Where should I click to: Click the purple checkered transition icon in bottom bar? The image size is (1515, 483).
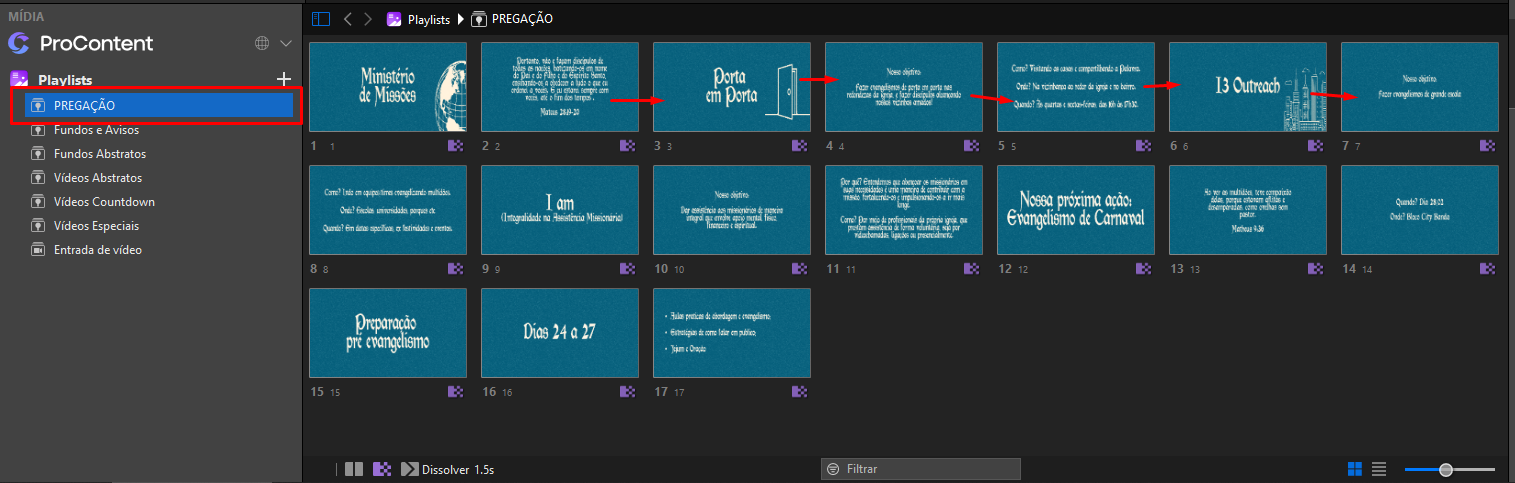click(x=381, y=469)
